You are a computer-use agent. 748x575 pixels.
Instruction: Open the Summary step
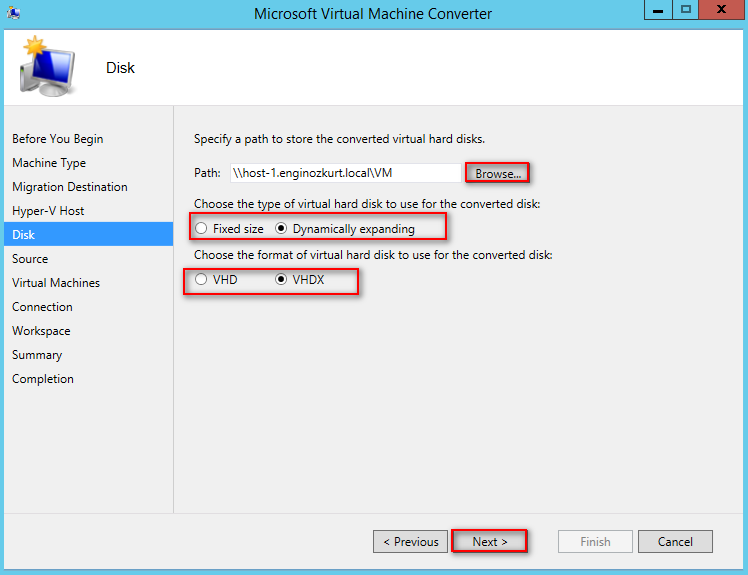pyautogui.click(x=37, y=355)
